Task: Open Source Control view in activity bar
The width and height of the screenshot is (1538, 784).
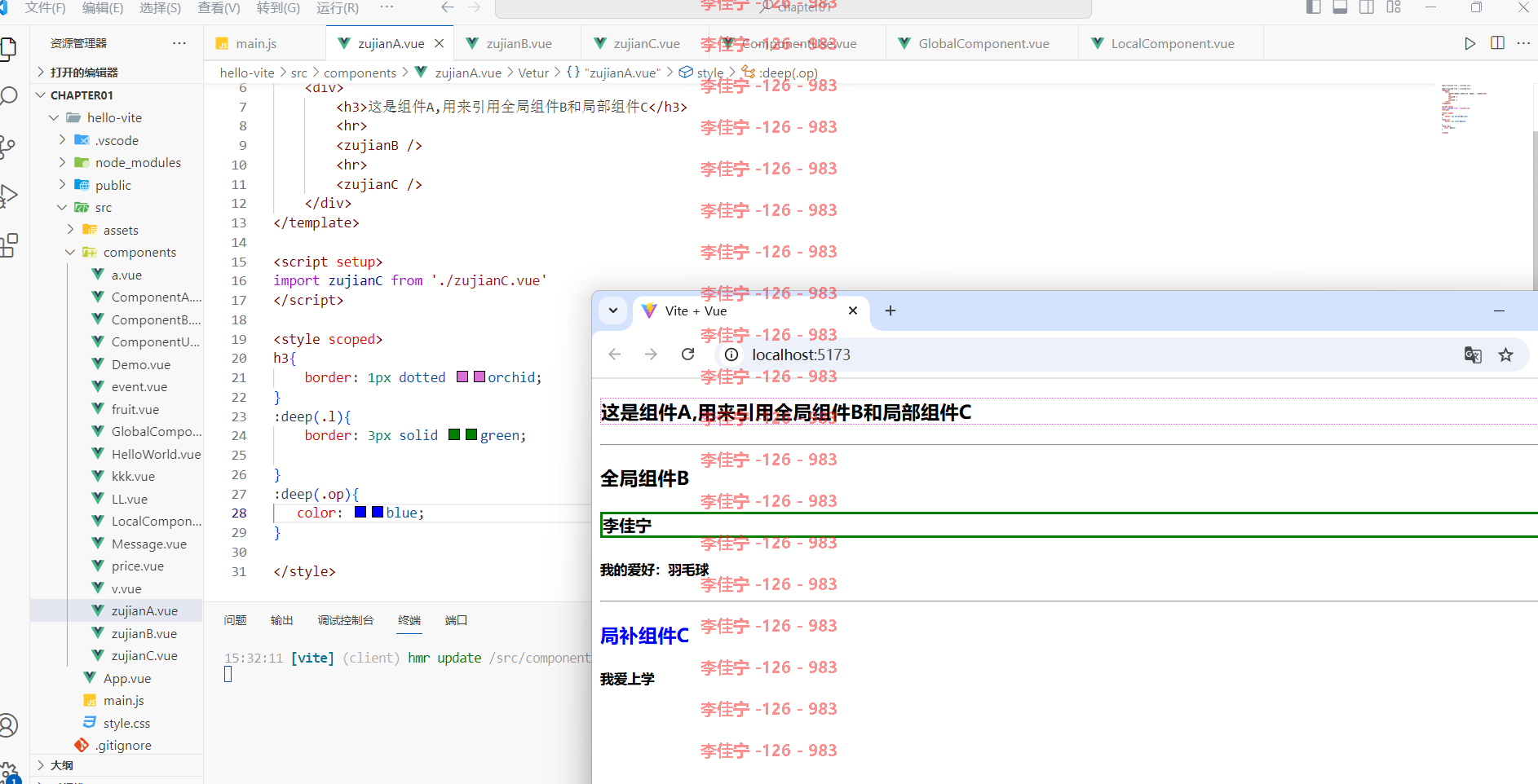Action: coord(8,147)
